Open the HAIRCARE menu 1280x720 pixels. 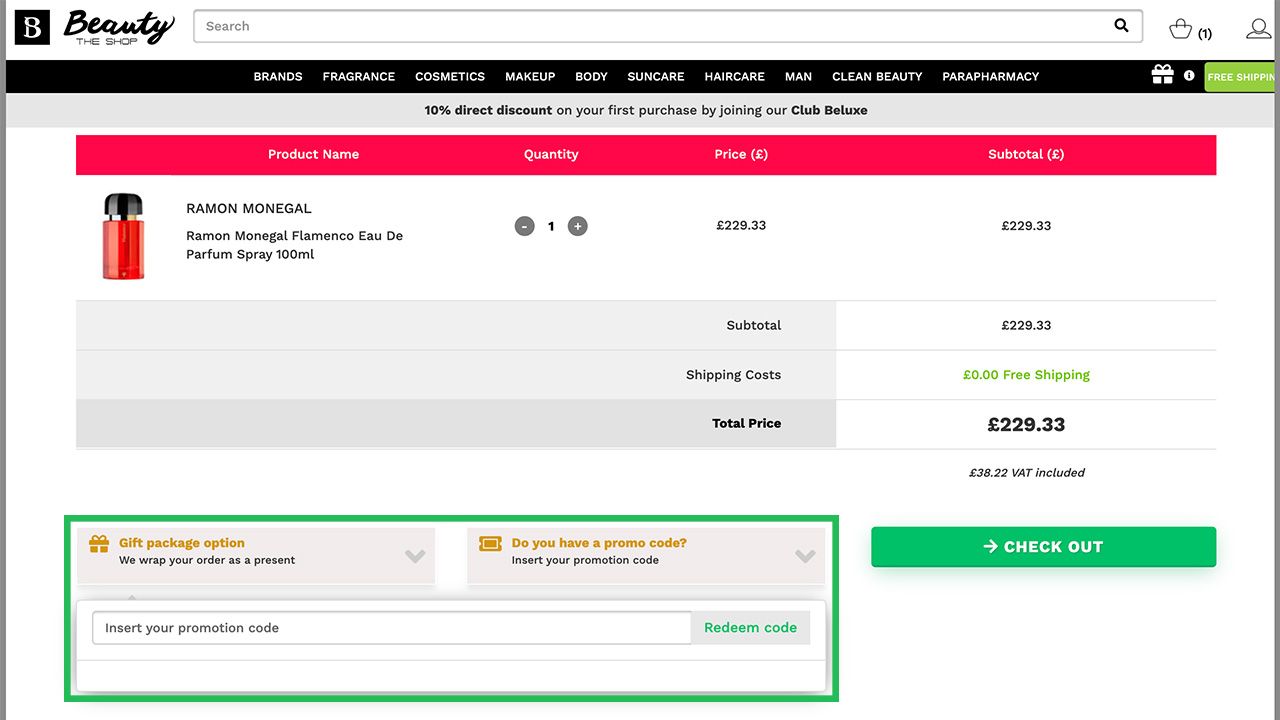coord(734,76)
